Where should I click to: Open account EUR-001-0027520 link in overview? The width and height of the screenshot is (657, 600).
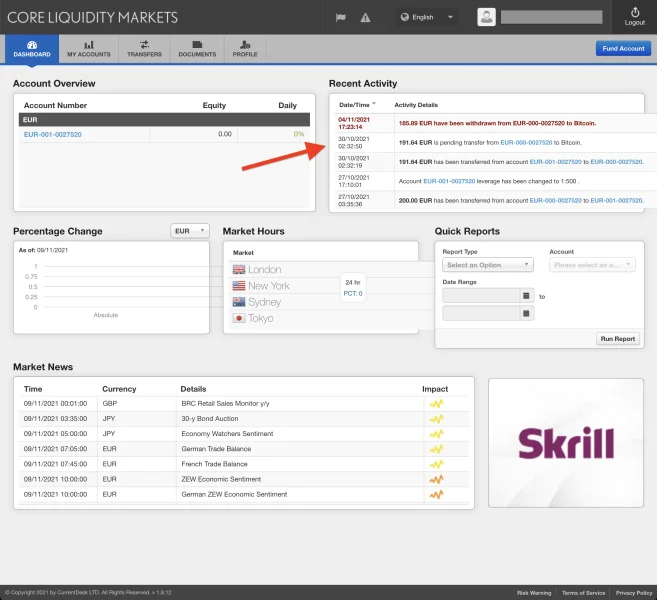click(x=53, y=134)
